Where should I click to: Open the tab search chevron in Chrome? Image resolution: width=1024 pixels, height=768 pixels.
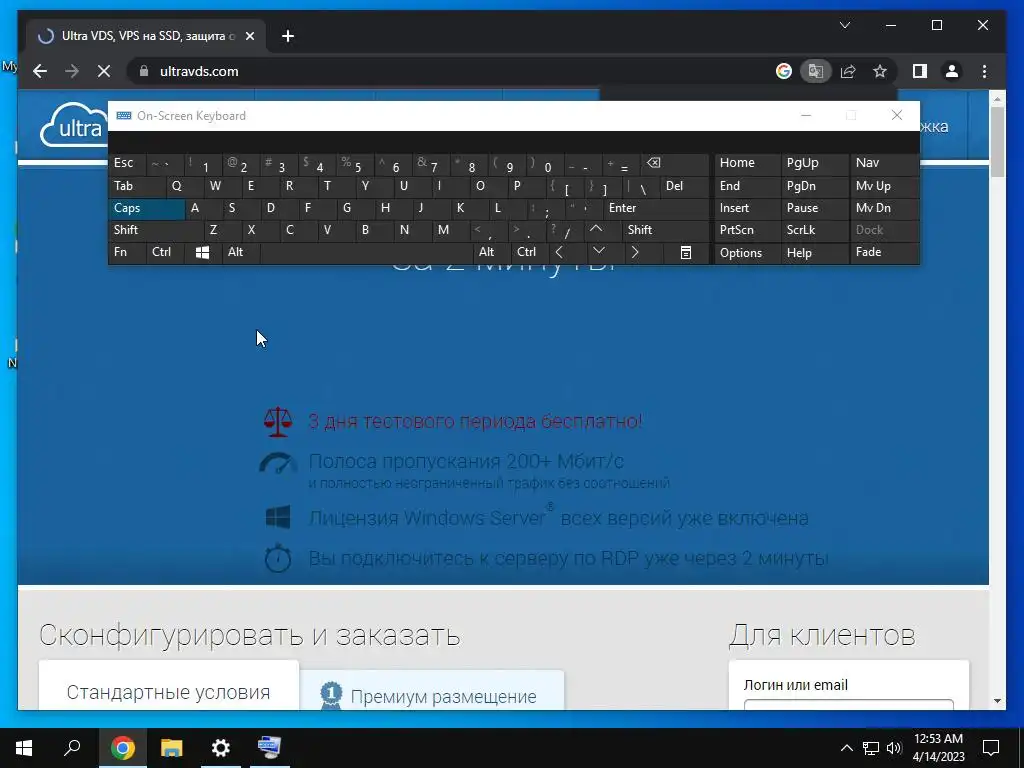point(844,25)
